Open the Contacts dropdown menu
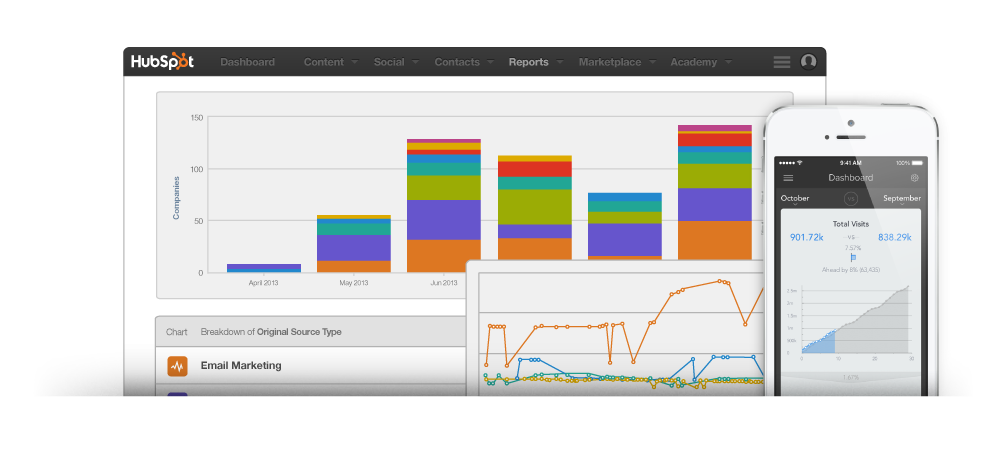The image size is (1000, 459). click(463, 62)
